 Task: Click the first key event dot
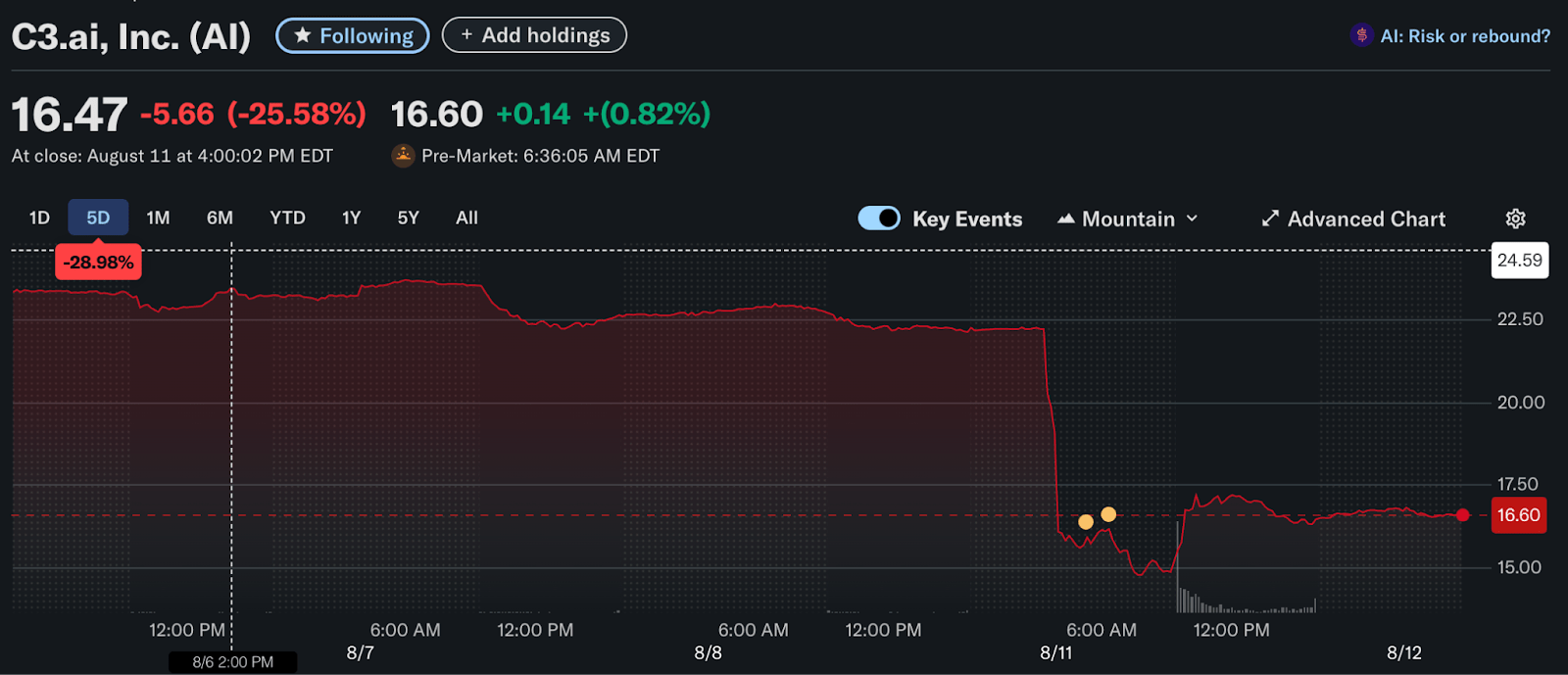click(1086, 522)
